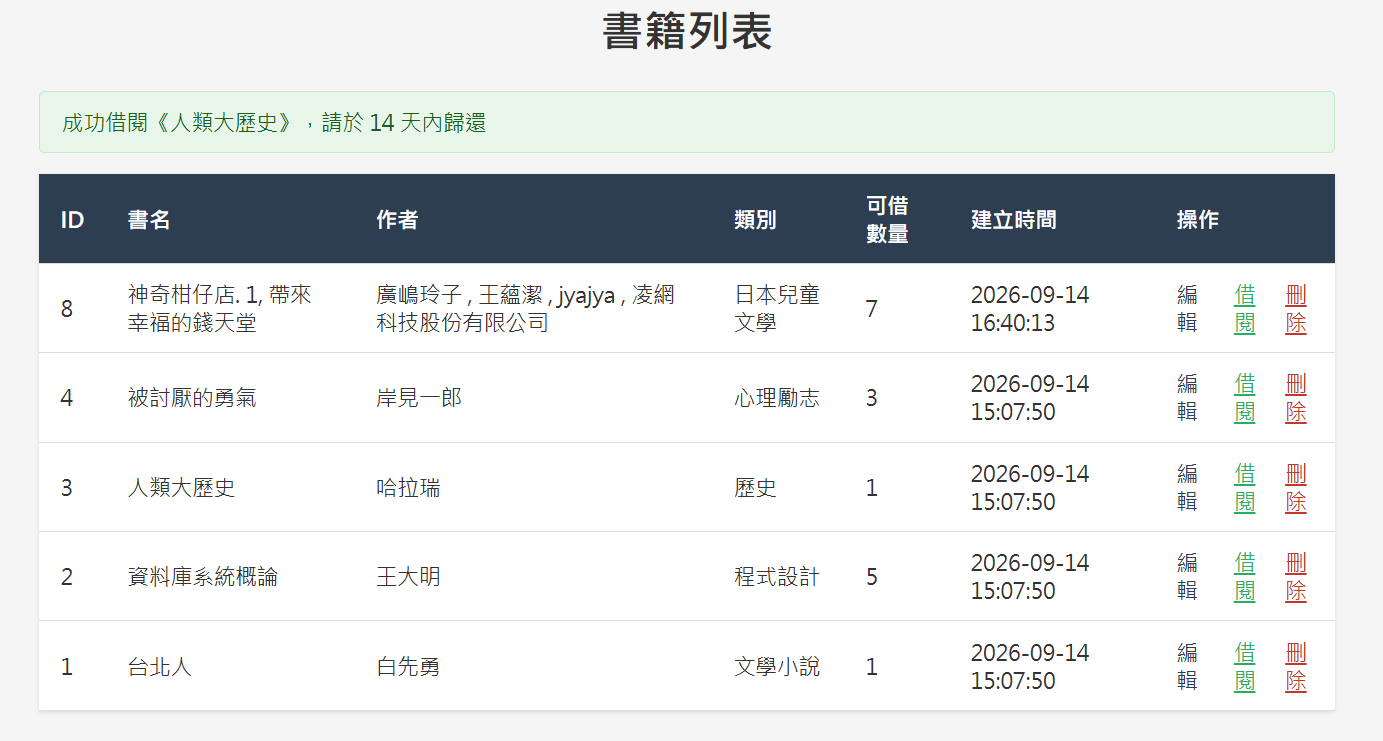Select the 程式設計 category cell
The height and width of the screenshot is (741, 1383).
point(777,577)
